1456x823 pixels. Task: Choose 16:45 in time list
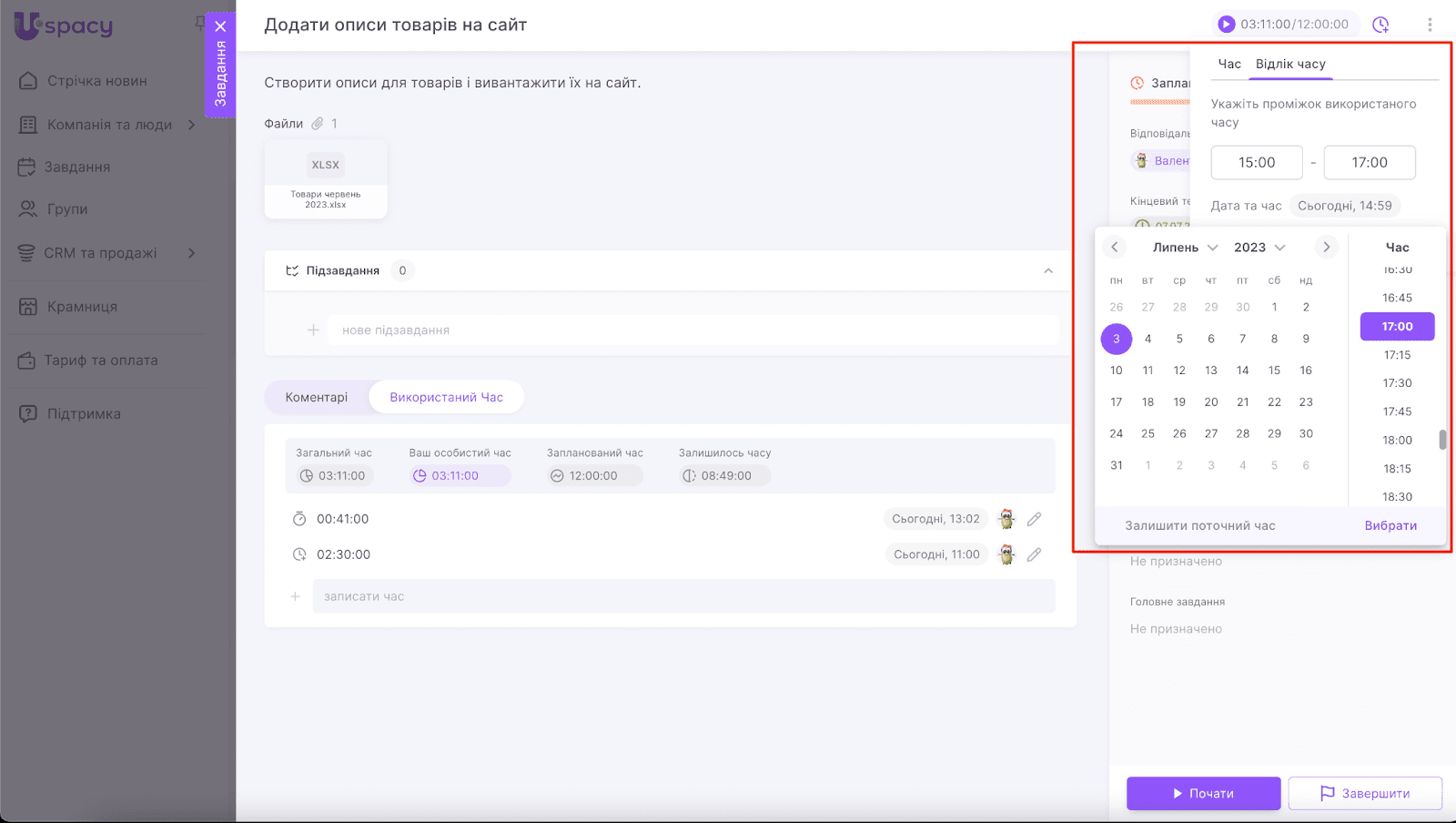click(1397, 298)
